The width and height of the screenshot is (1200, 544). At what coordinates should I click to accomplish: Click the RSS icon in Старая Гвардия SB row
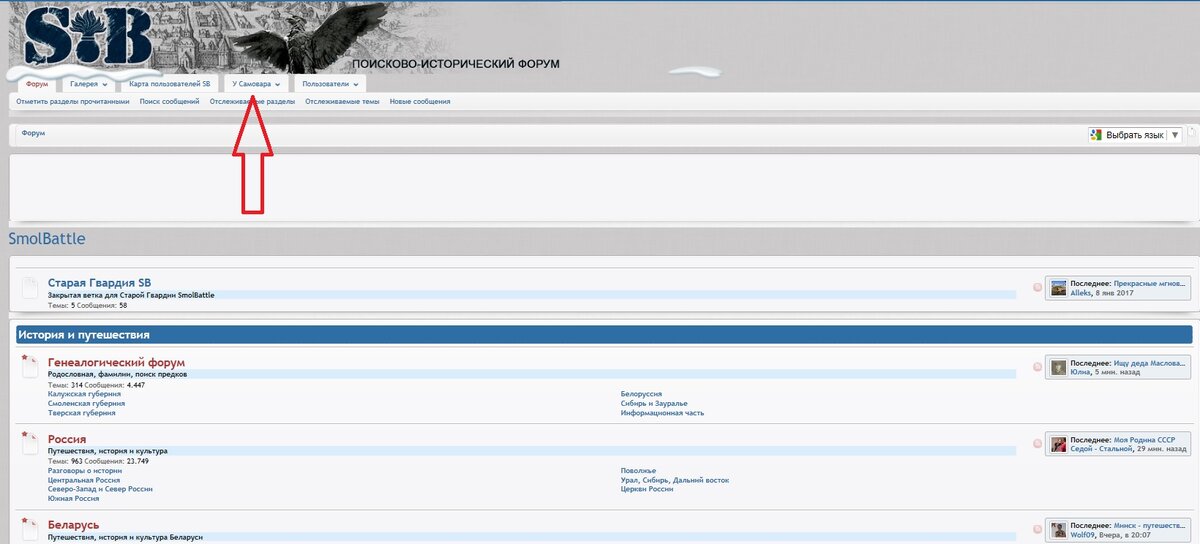pyautogui.click(x=1037, y=287)
